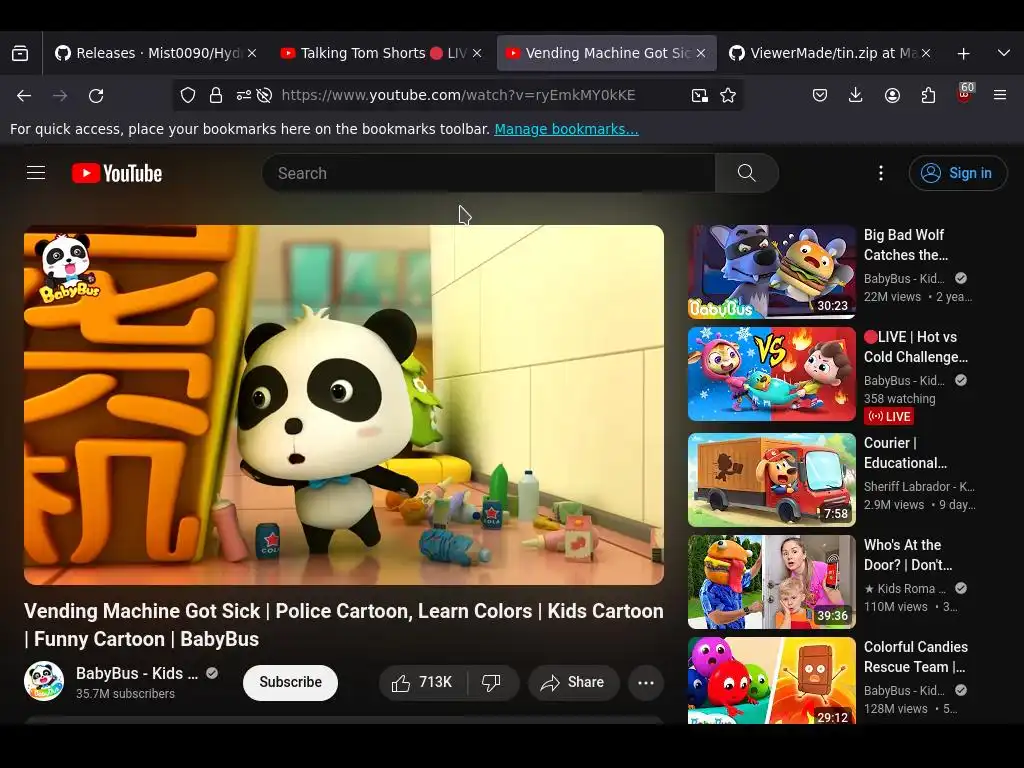Close the Vending Machine Got Sick tab
Image resolution: width=1024 pixels, height=768 pixels.
pyautogui.click(x=701, y=53)
